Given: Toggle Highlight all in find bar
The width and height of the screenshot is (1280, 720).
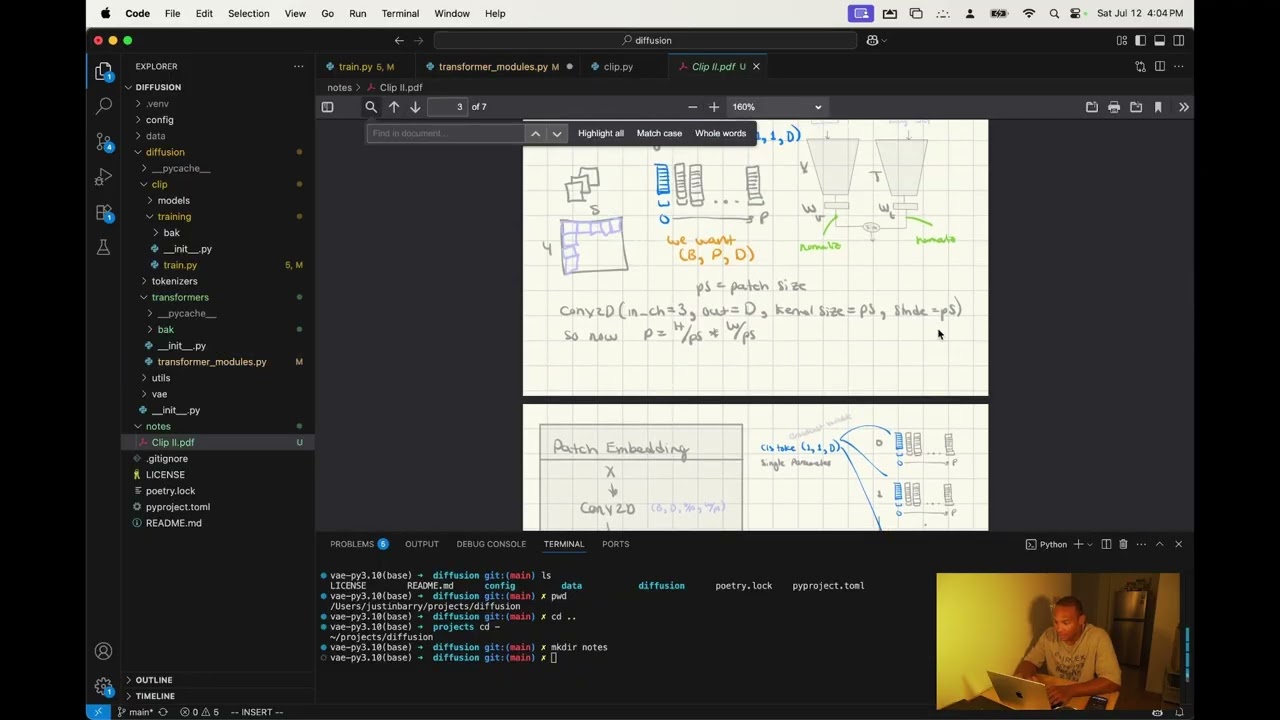Looking at the screenshot, I should click(x=601, y=133).
